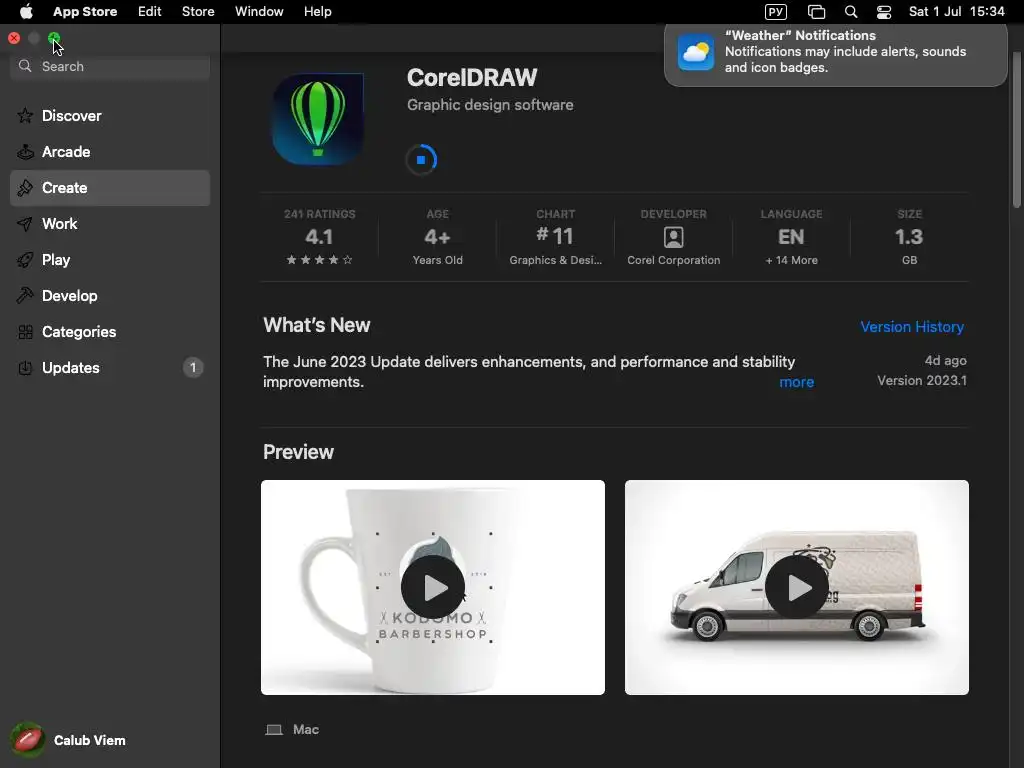Click the Updates download icon
This screenshot has width=1024, height=768.
pos(25,368)
